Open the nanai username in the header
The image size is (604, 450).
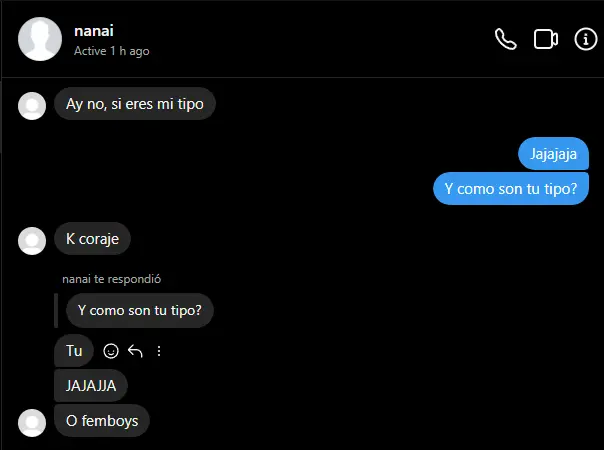pyautogui.click(x=94, y=31)
